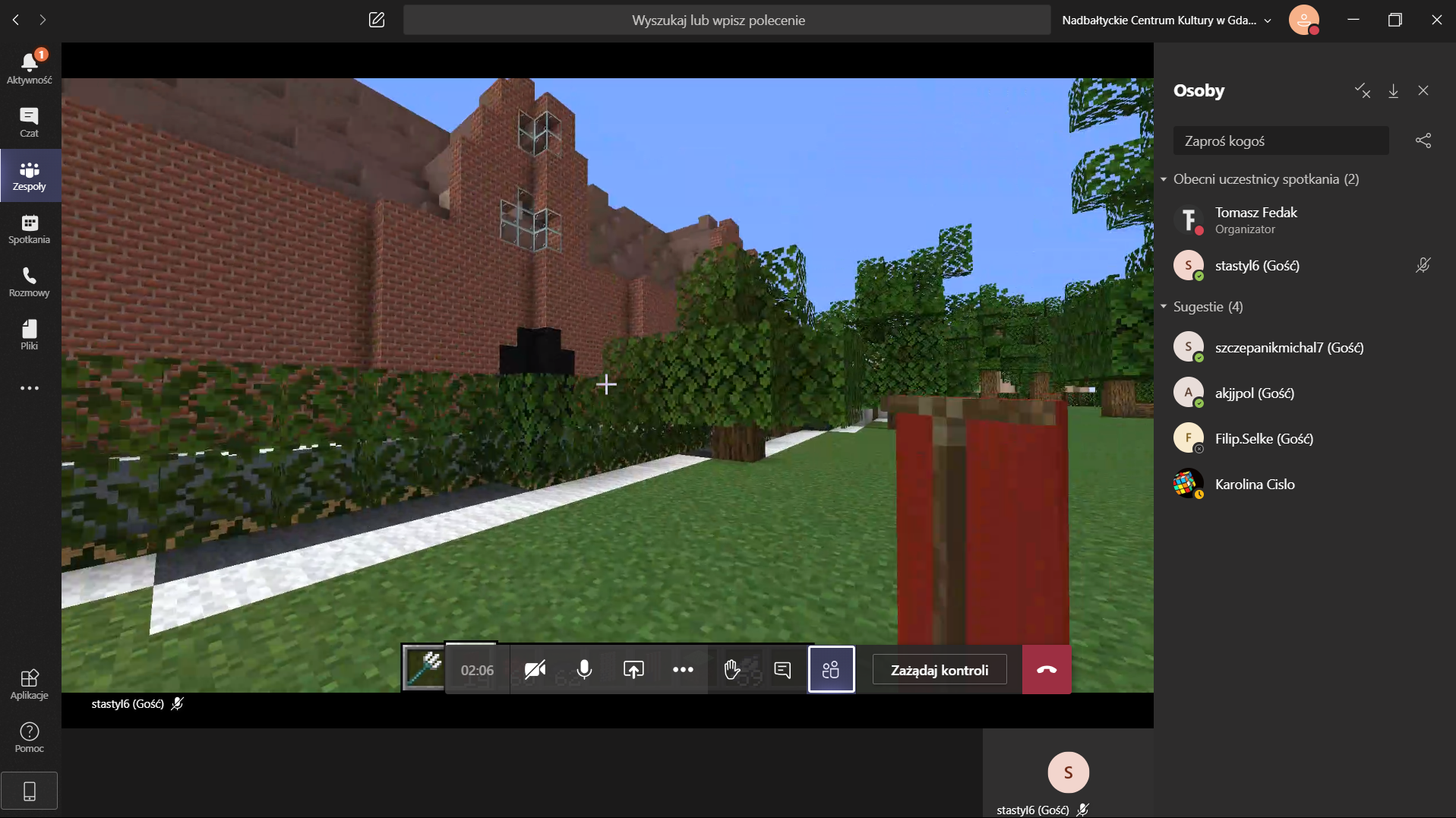
Task: Restore down the Teams window
Action: (1394, 20)
